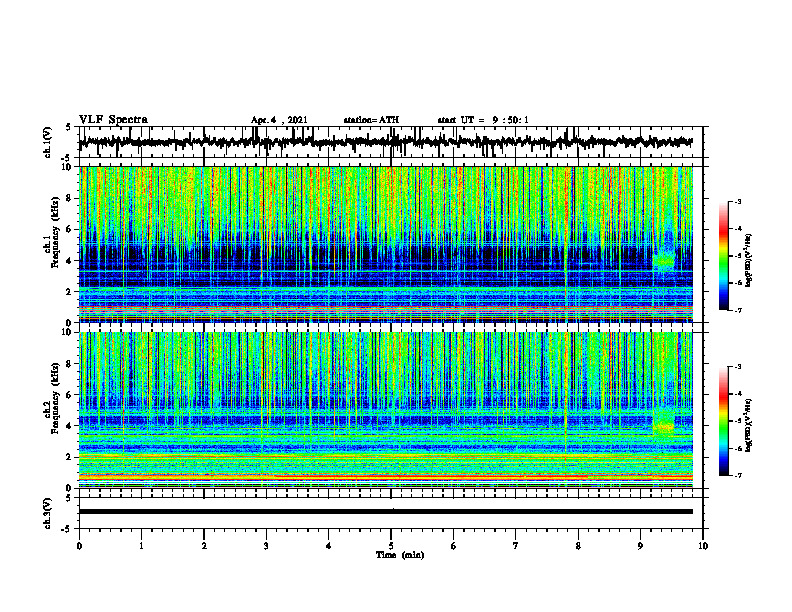Click the time axis tick label "8"
The width and height of the screenshot is (792, 612).
click(578, 546)
